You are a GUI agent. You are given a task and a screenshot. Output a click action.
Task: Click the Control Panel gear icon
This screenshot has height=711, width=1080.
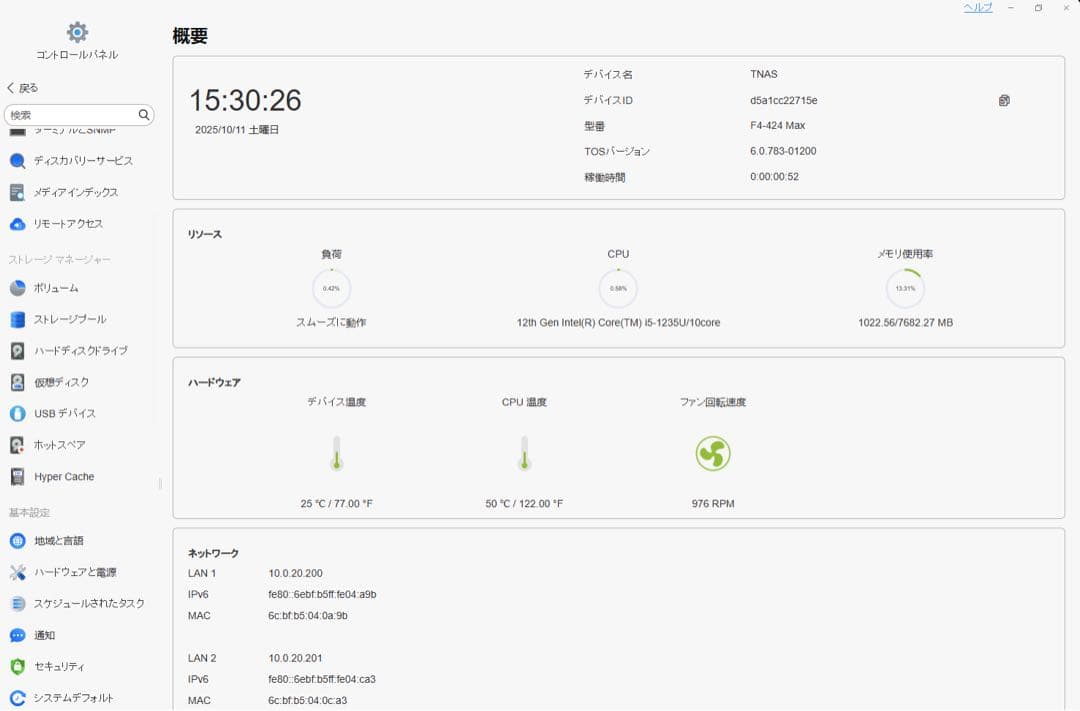pos(77,33)
